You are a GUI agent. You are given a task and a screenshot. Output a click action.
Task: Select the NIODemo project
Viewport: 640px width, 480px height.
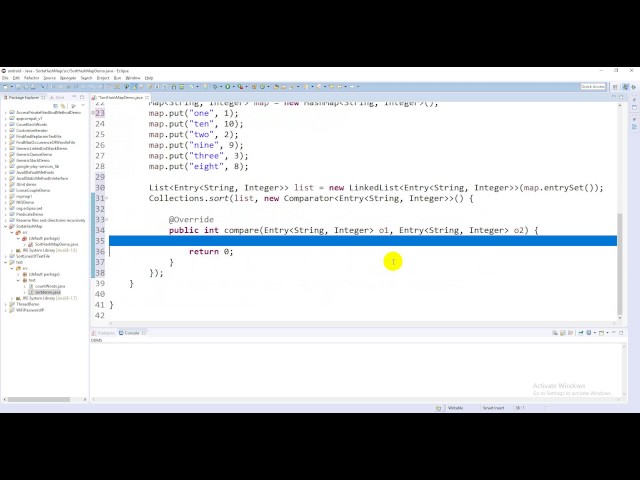click(25, 202)
